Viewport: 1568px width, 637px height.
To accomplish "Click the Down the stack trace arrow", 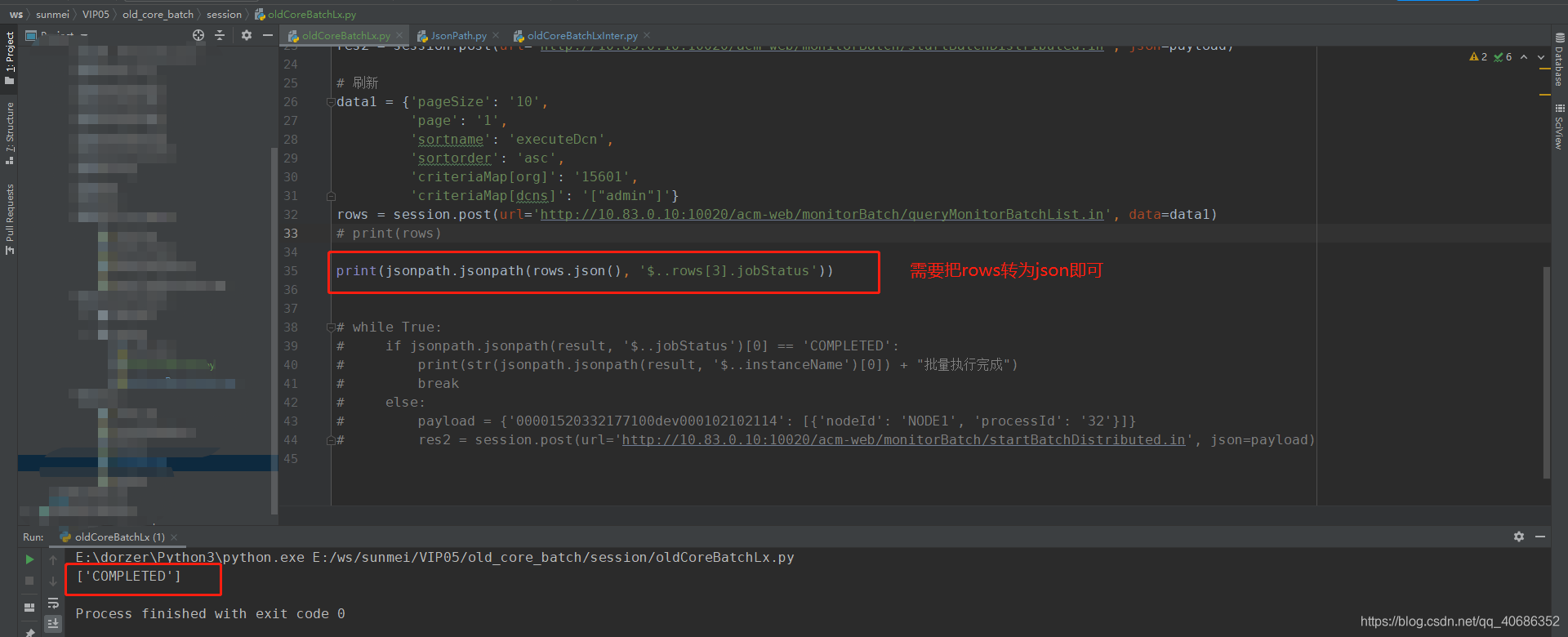I will pos(53,581).
